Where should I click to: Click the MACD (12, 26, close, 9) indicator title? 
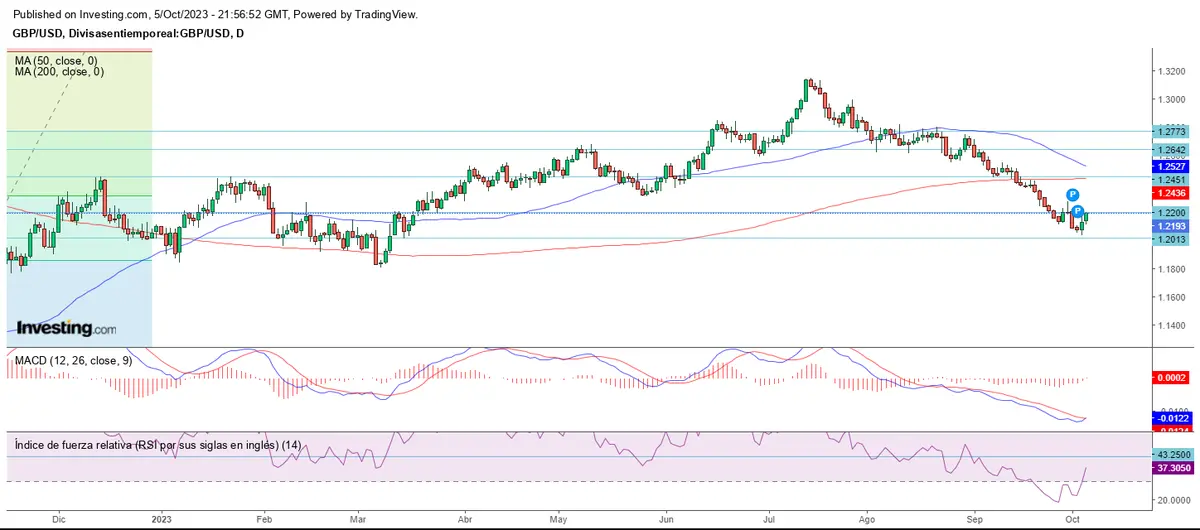click(70, 360)
